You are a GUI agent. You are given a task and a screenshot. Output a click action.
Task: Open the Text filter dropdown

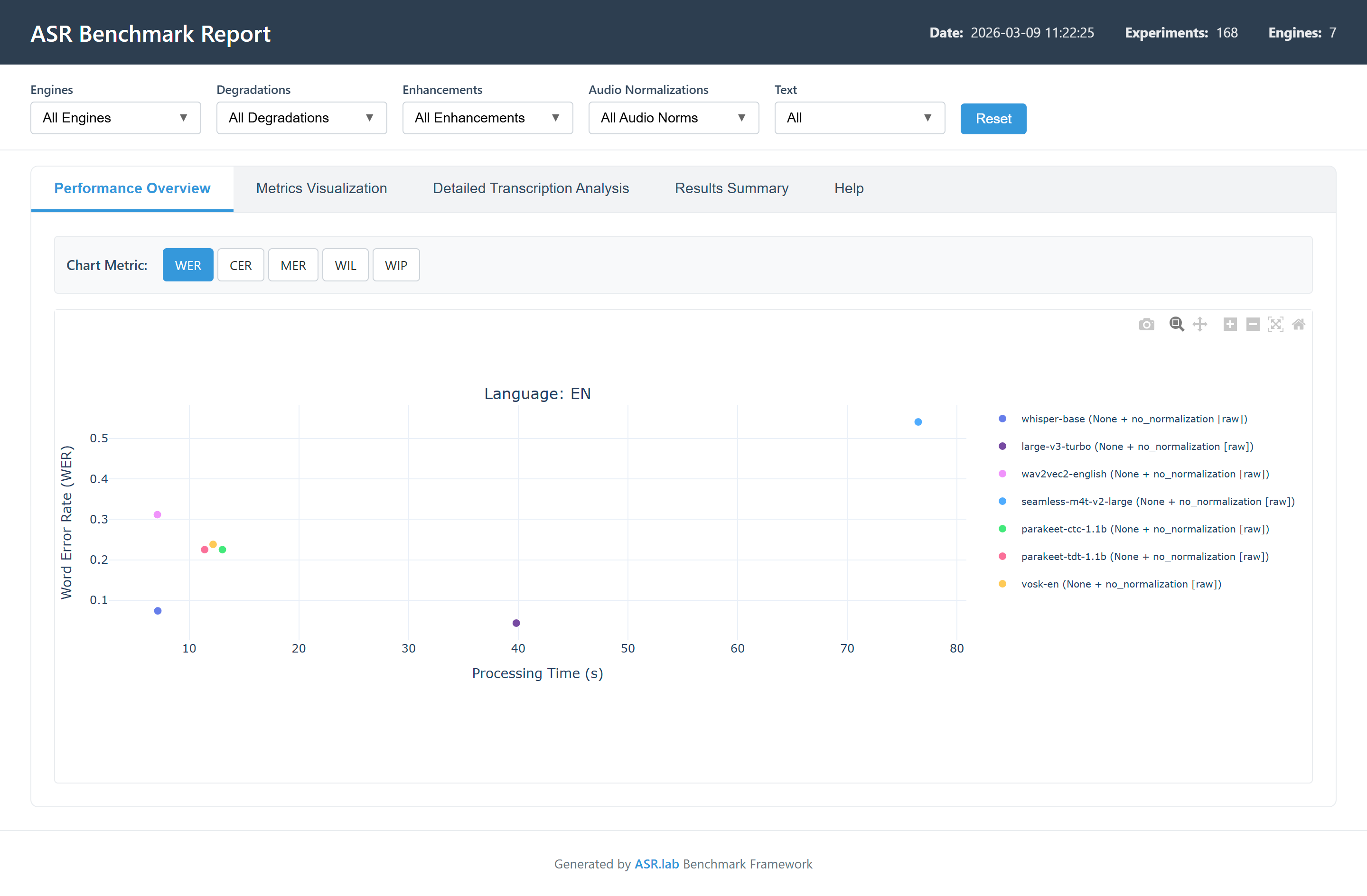click(860, 118)
